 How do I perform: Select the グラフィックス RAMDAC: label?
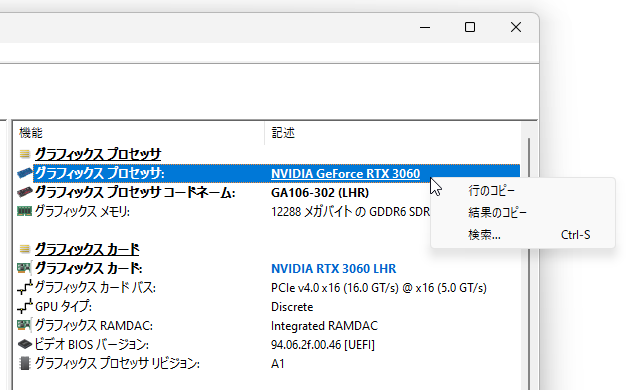tap(94, 326)
